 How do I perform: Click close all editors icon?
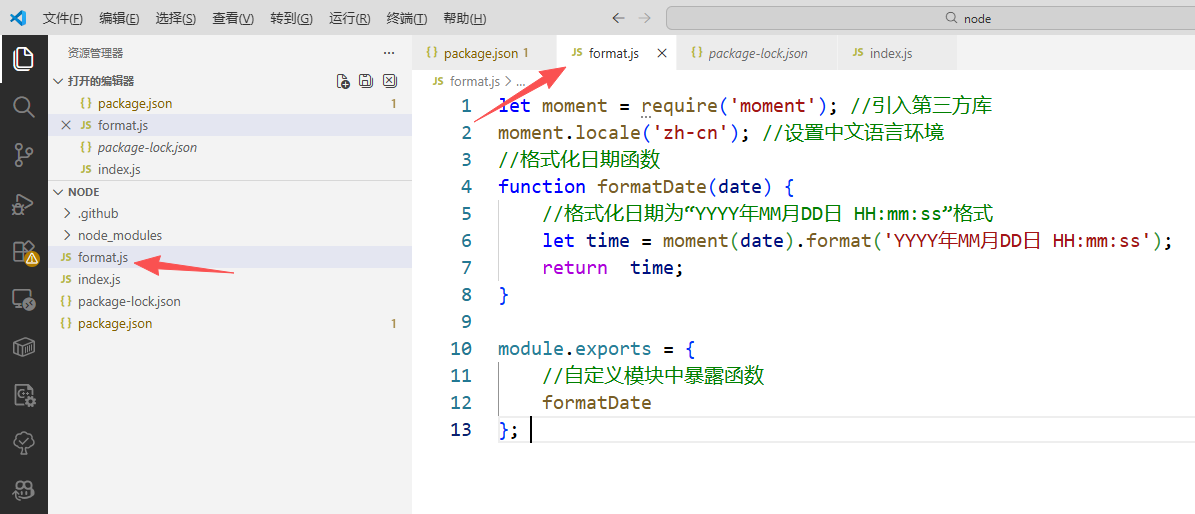click(390, 81)
